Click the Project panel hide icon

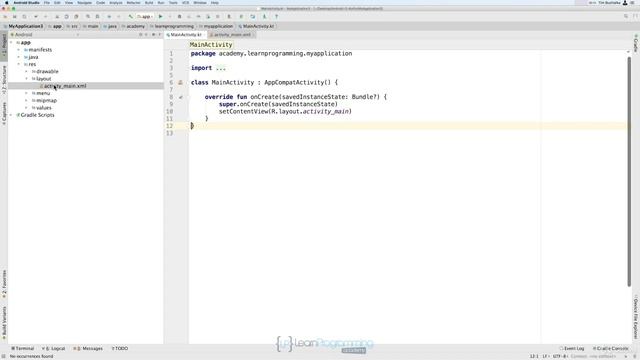[x=160, y=35]
